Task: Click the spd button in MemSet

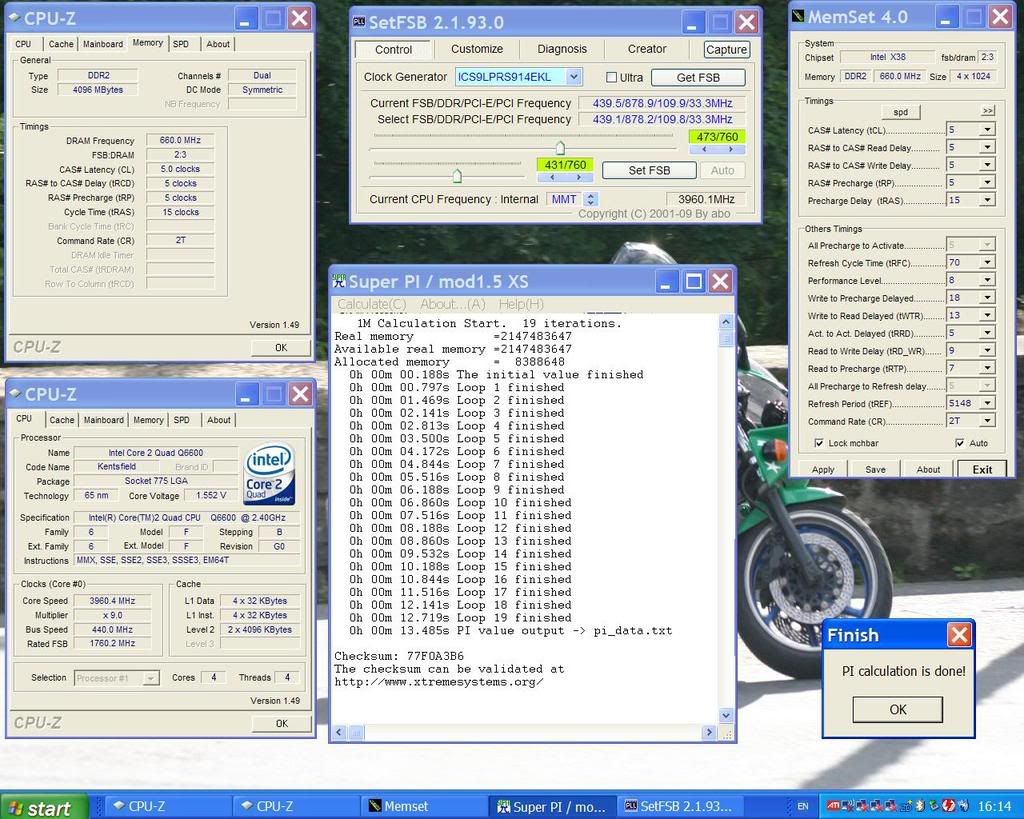Action: pyautogui.click(x=901, y=112)
